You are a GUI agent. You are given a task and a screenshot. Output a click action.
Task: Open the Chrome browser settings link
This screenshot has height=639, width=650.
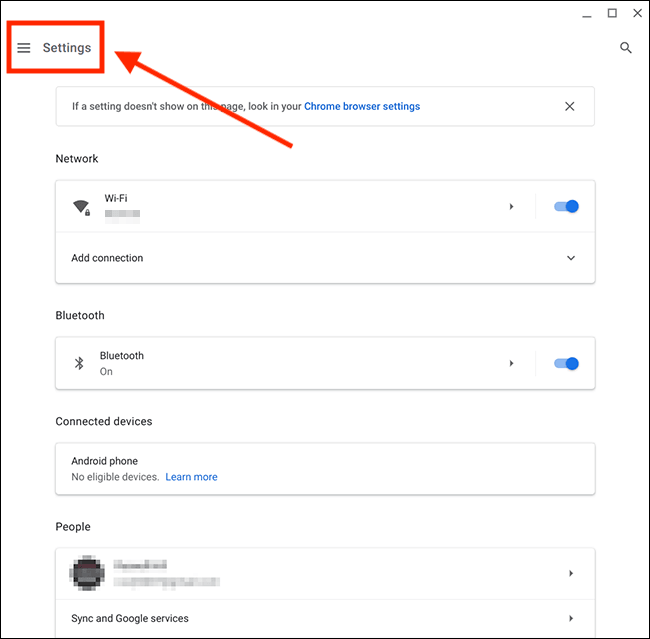point(362,106)
